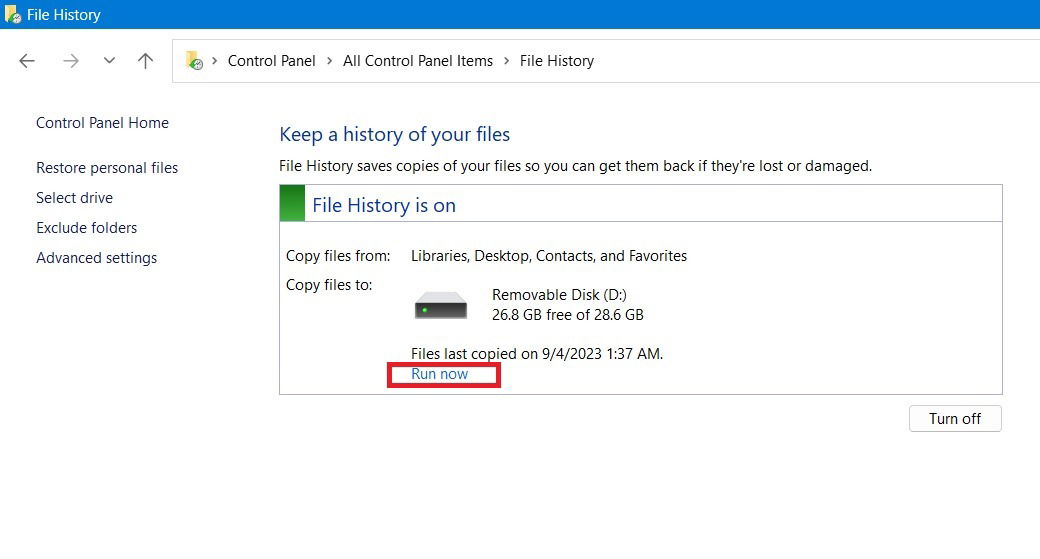Go back to the previous page

pos(27,61)
